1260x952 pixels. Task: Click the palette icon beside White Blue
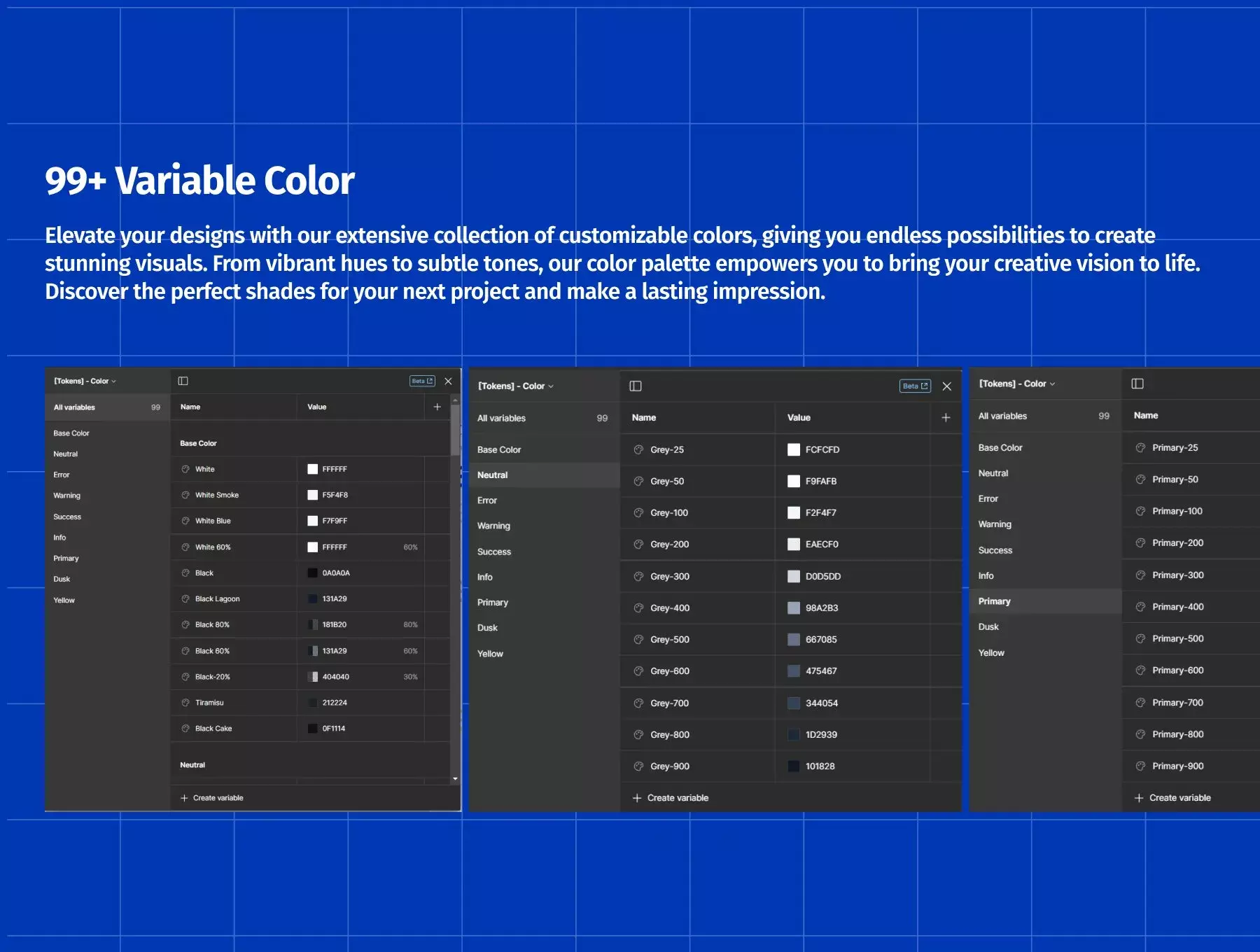click(185, 521)
